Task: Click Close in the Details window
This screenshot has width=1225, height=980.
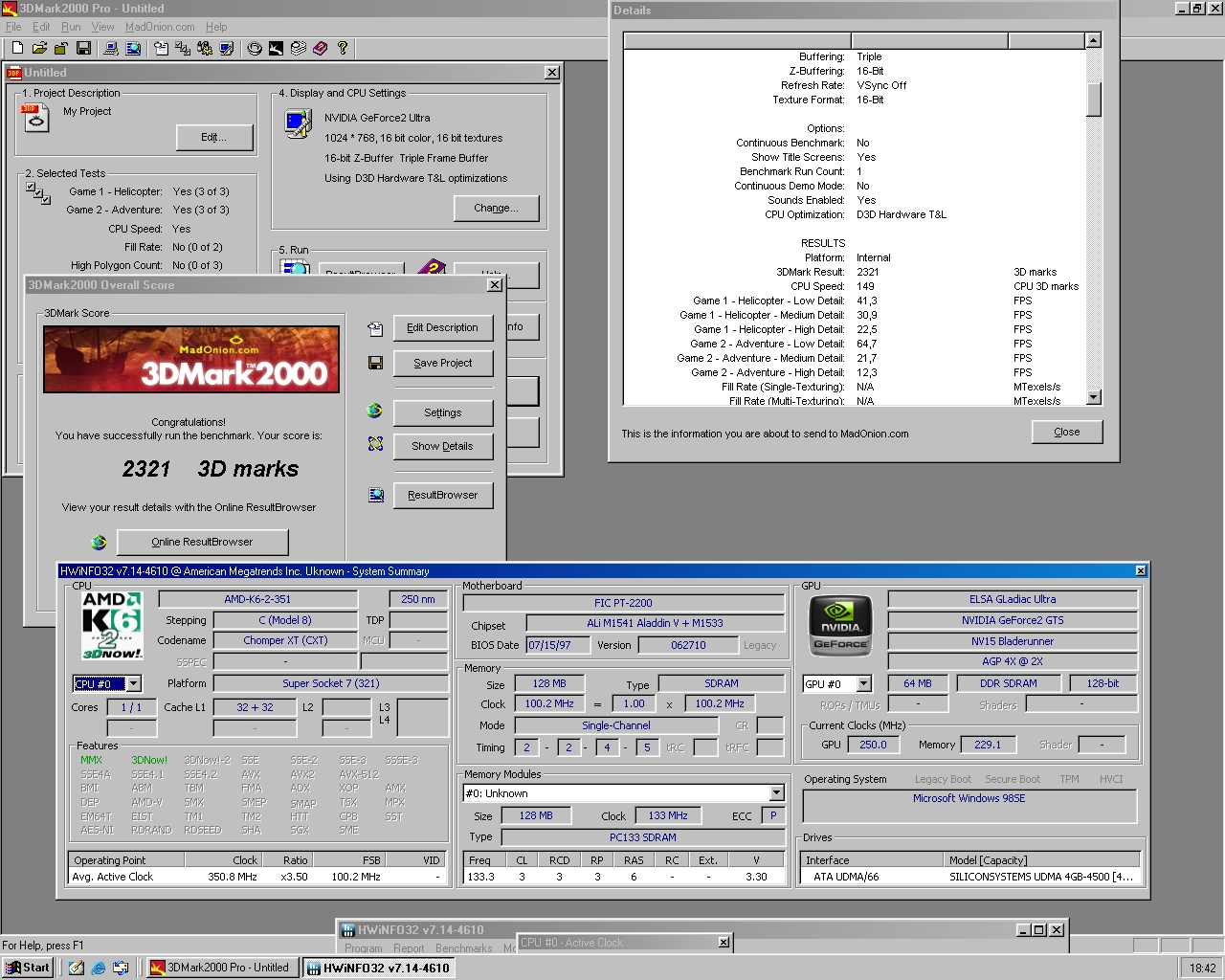Action: click(1067, 432)
